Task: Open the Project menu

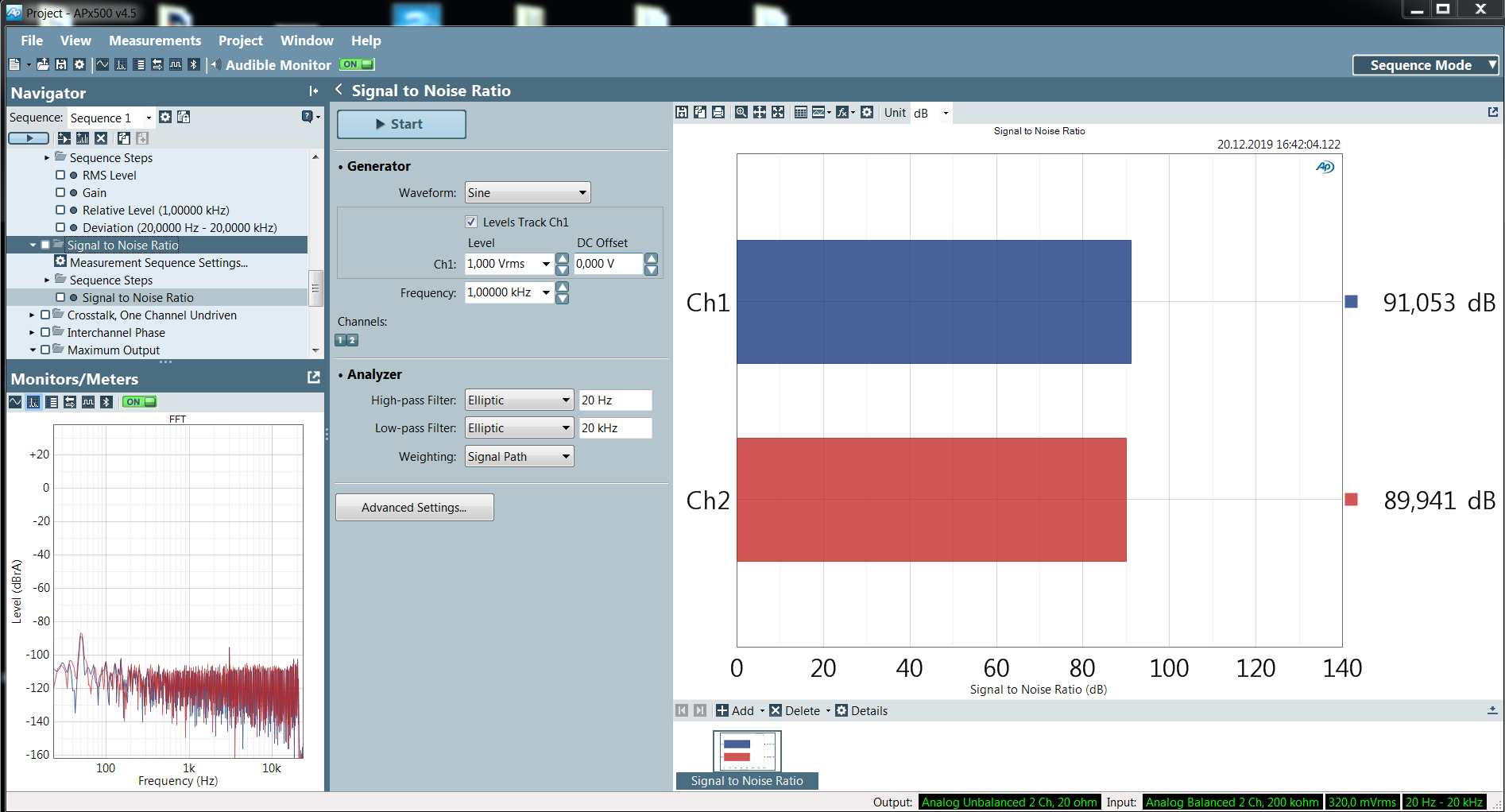Action: pos(240,41)
